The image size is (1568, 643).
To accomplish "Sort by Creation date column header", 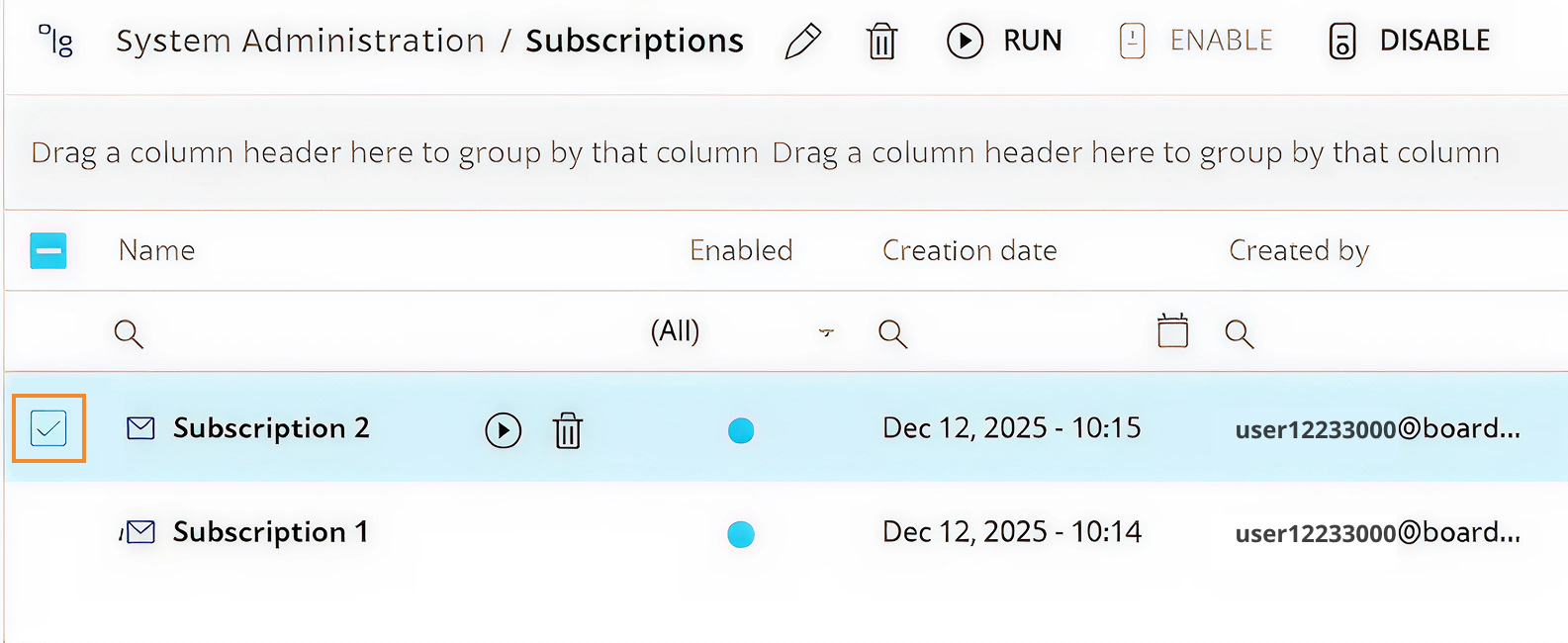I will click(969, 250).
